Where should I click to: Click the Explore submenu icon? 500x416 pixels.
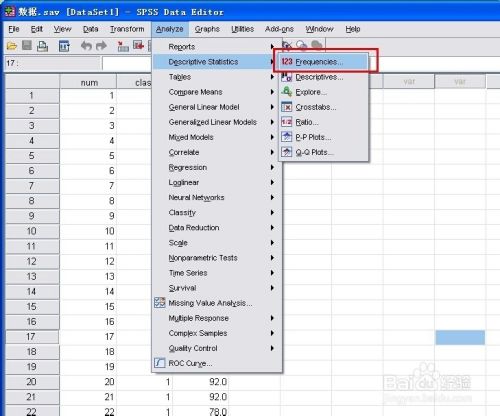tap(287, 91)
